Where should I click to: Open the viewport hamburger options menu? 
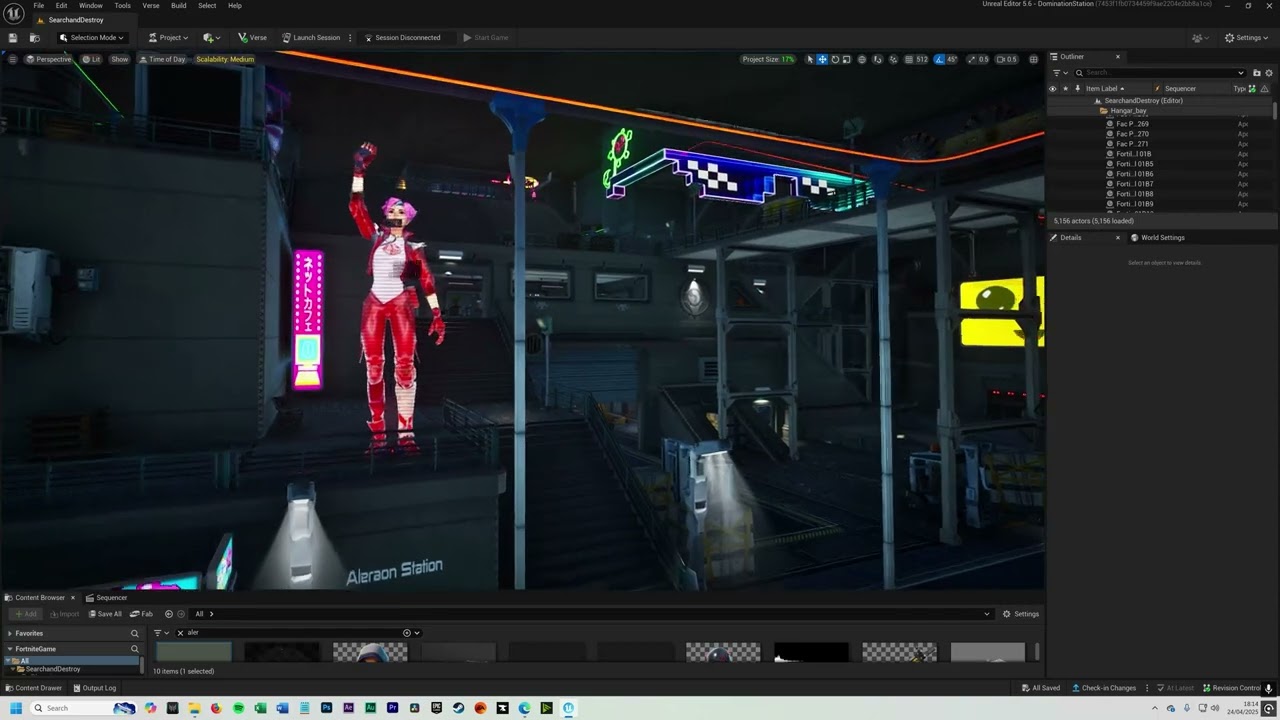pos(12,59)
